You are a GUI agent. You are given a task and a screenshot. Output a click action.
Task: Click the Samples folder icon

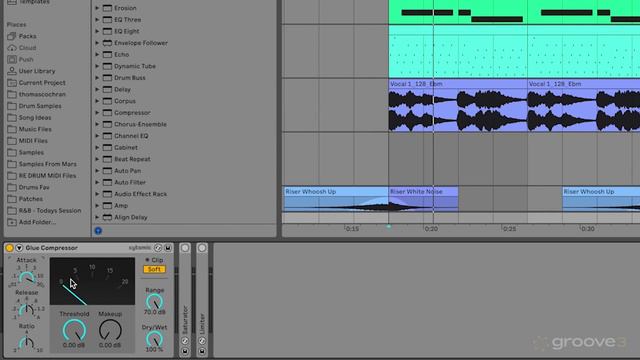12,152
